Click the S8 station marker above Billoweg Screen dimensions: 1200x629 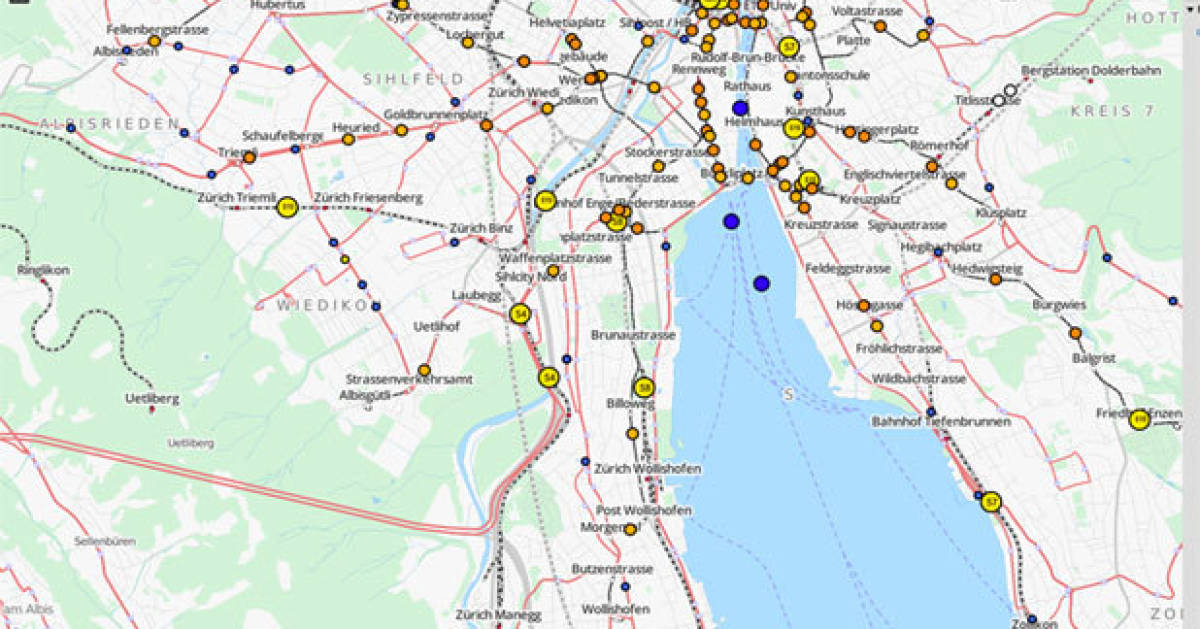tap(644, 386)
